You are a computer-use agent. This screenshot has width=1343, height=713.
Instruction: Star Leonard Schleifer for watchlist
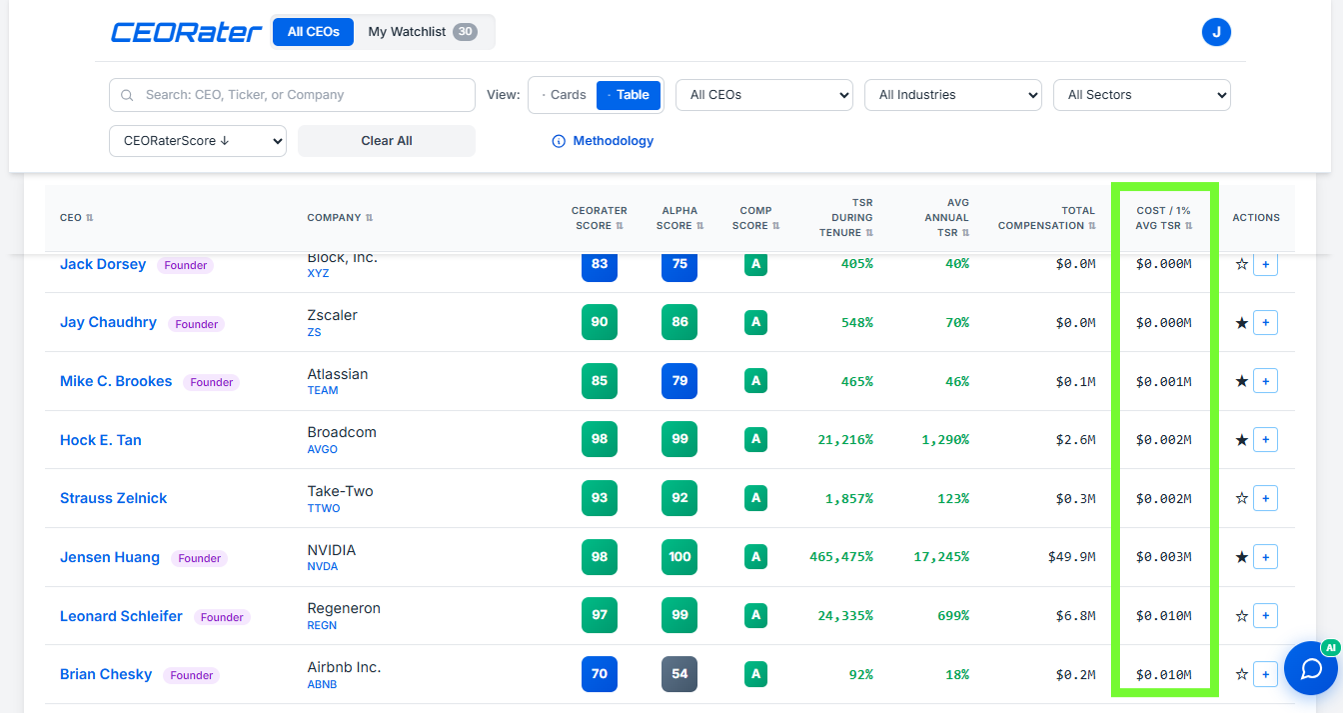click(x=1242, y=616)
